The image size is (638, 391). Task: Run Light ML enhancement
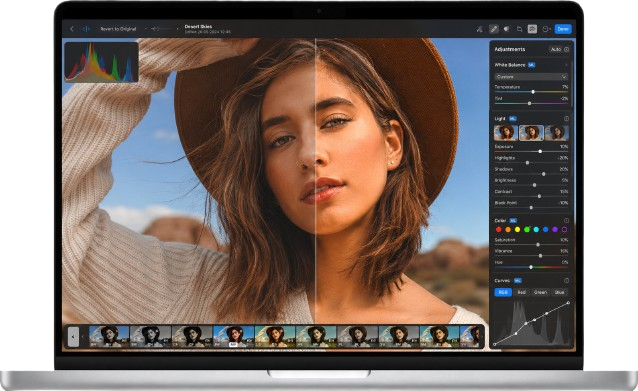(513, 118)
